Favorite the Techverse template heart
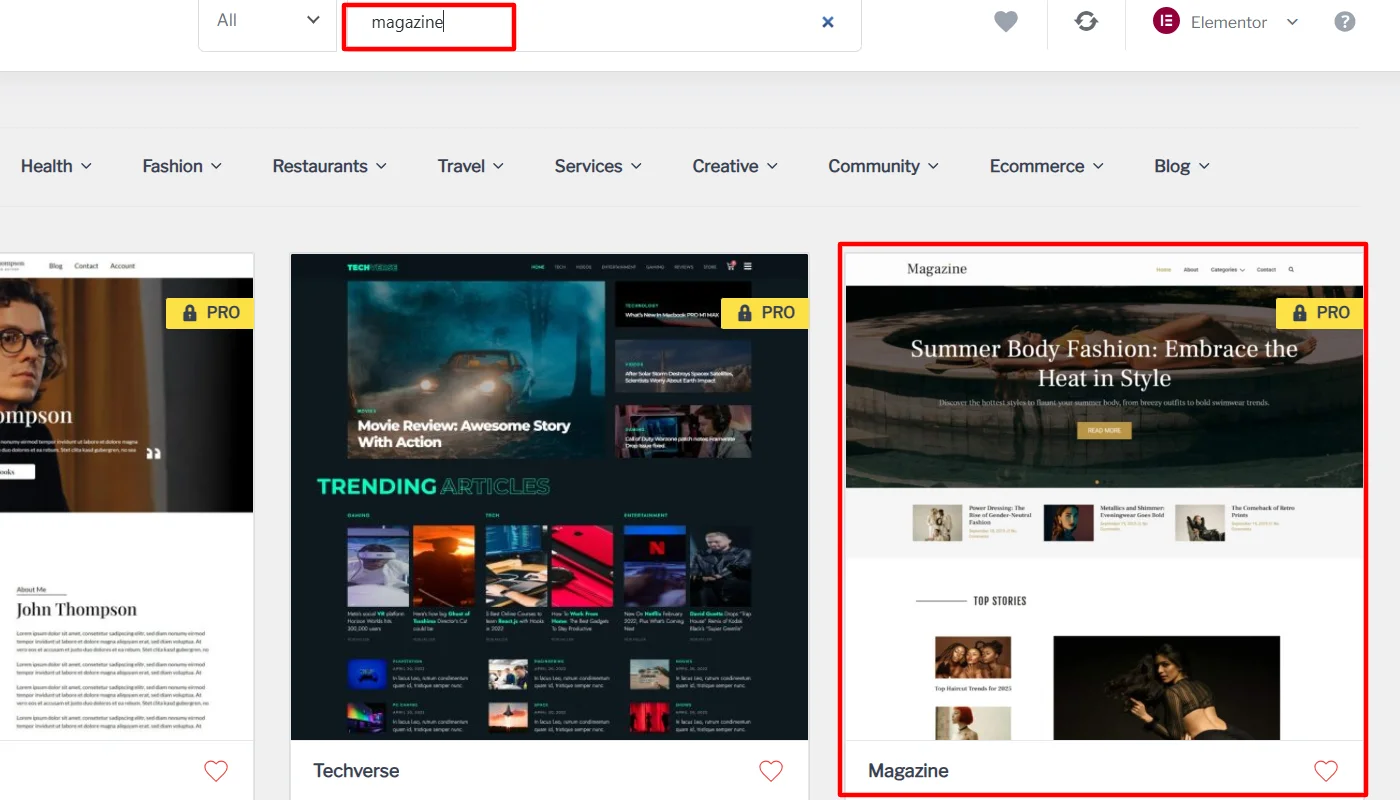 click(x=771, y=771)
